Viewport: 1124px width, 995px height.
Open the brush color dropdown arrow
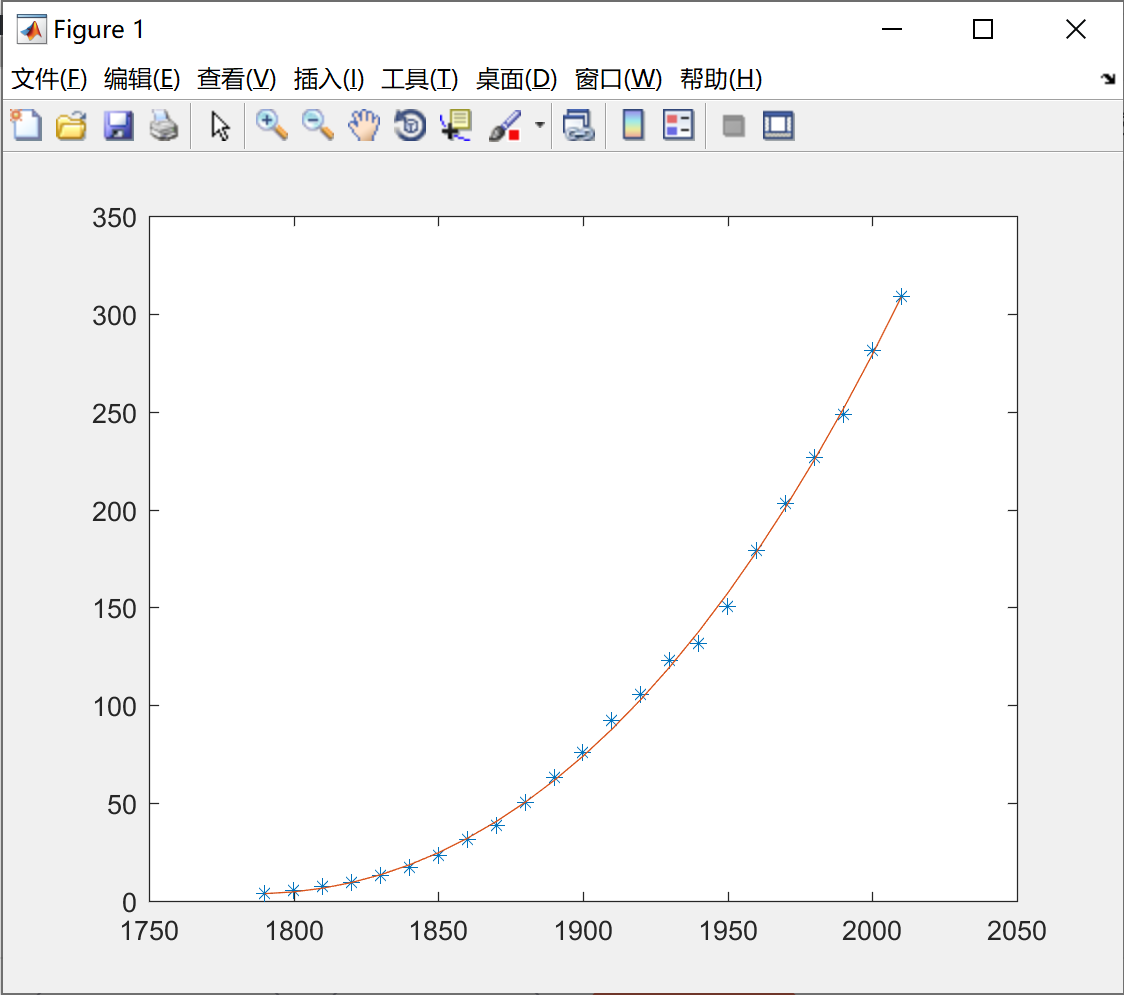[540, 125]
